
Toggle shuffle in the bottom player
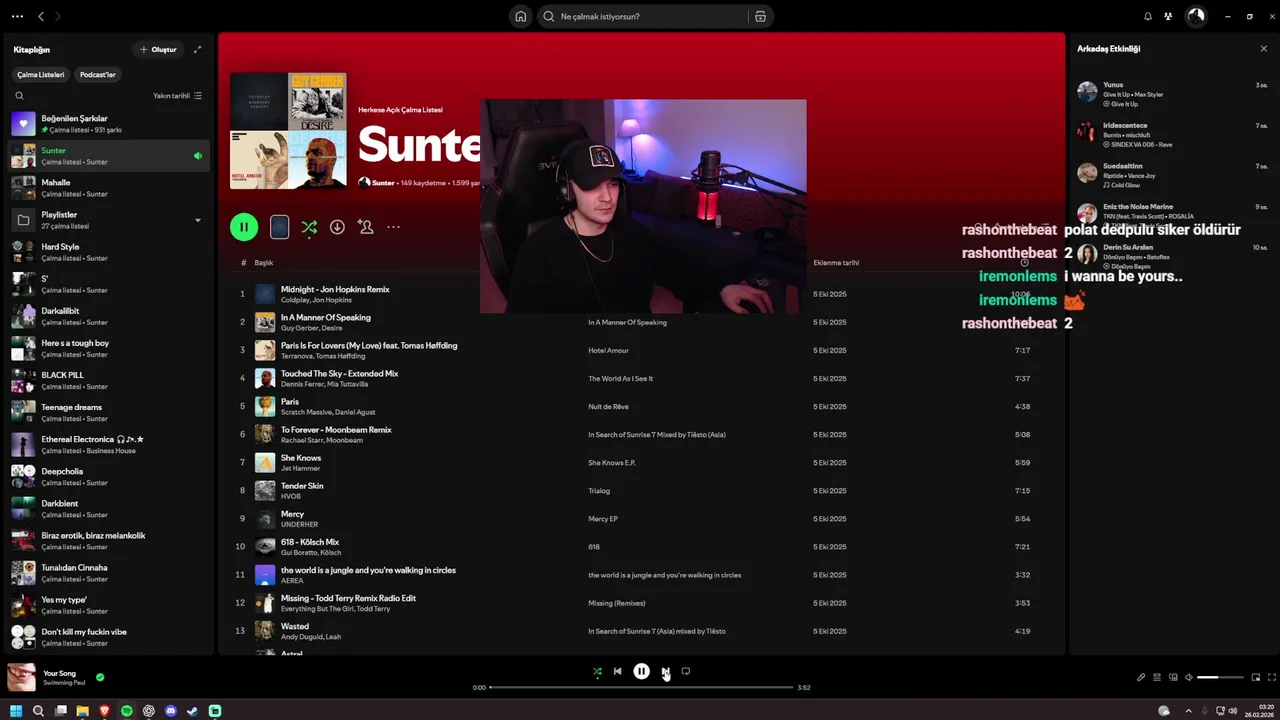(597, 672)
